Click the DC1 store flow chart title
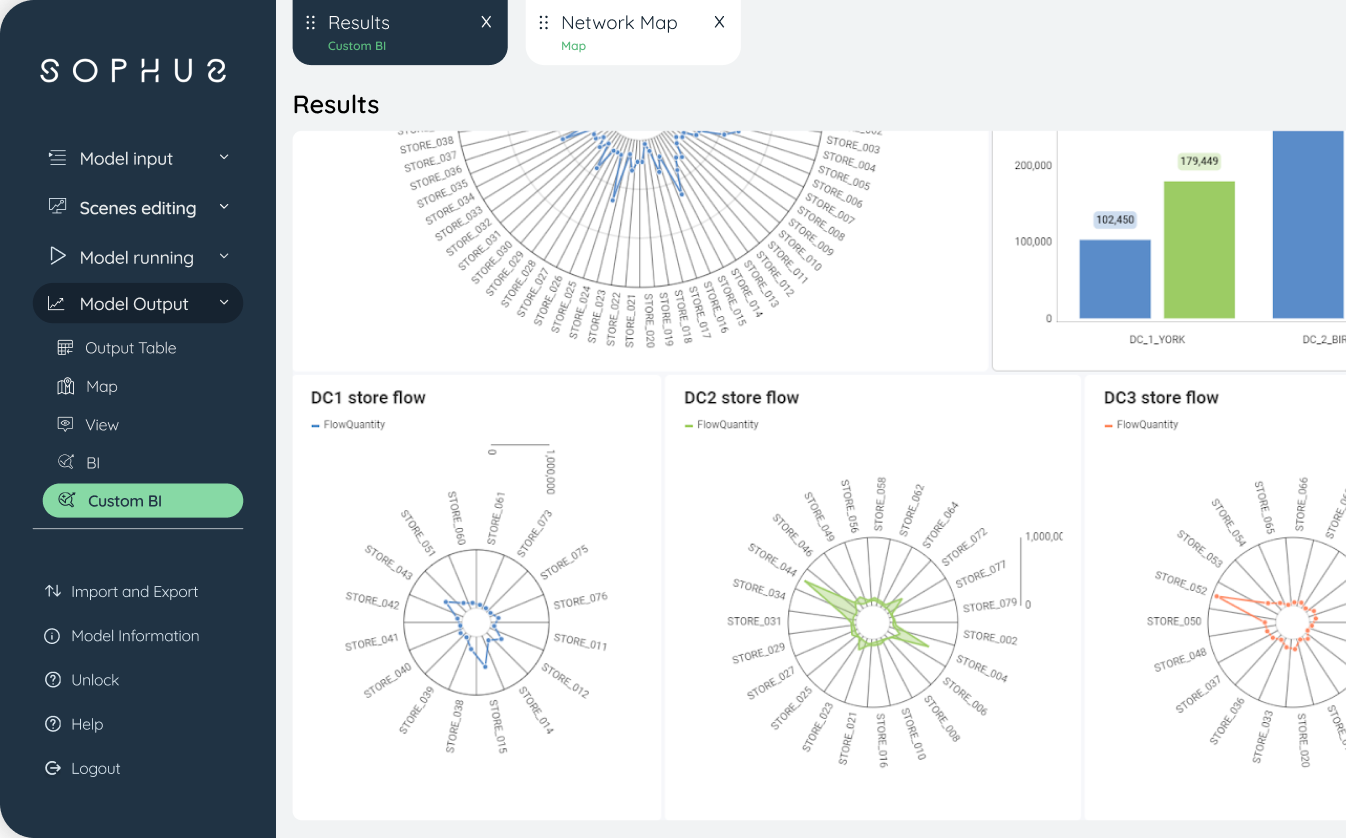The image size is (1346, 838). point(368,398)
